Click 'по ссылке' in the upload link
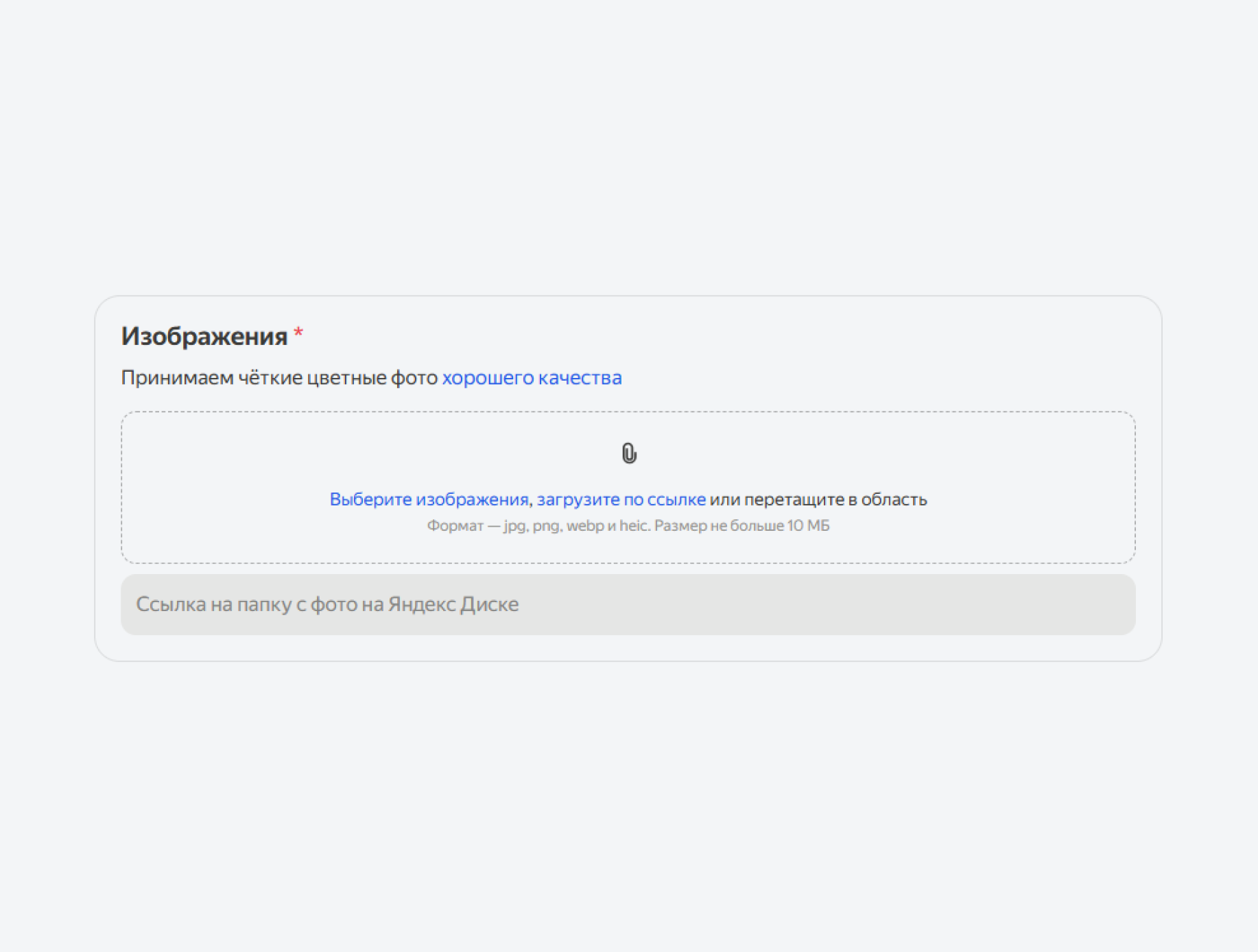1258x952 pixels. point(664,499)
